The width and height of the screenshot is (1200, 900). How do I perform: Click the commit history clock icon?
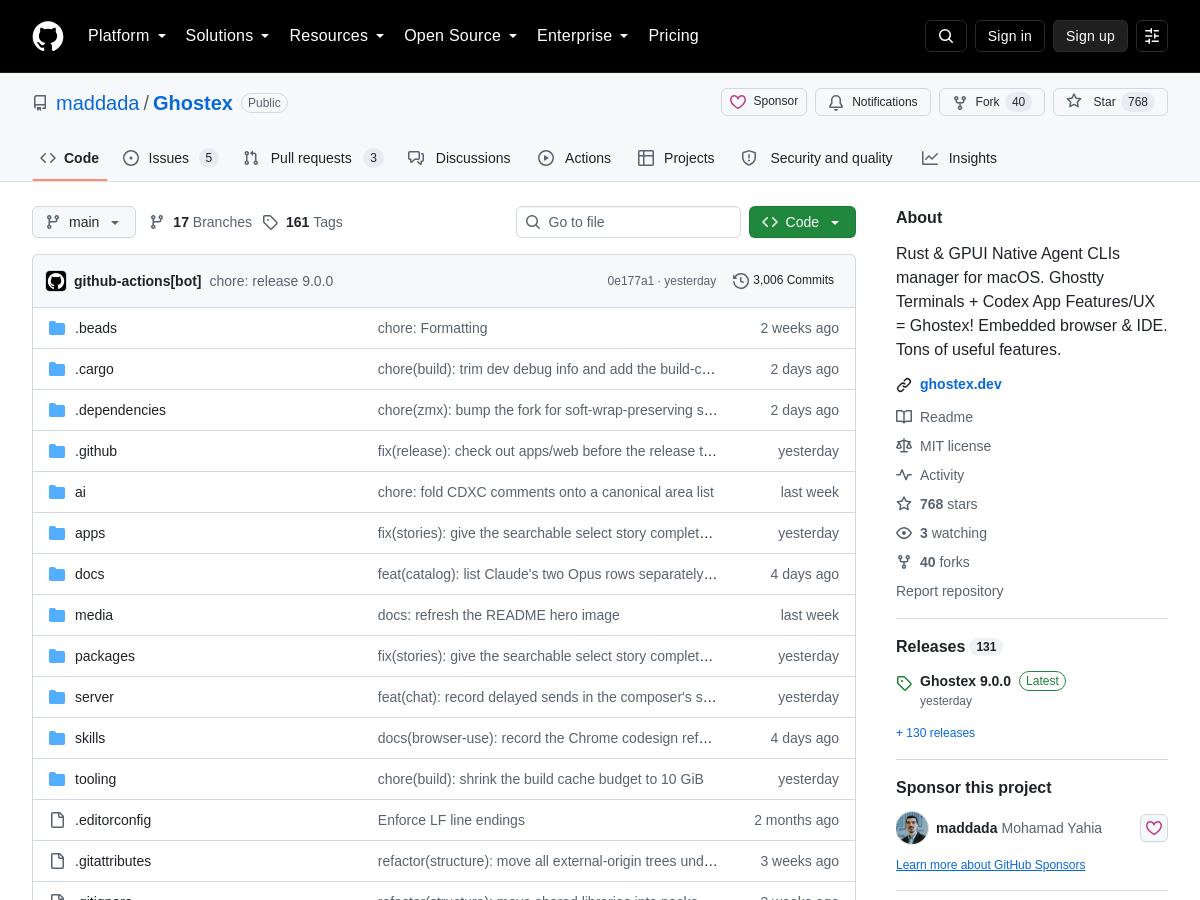pos(741,281)
